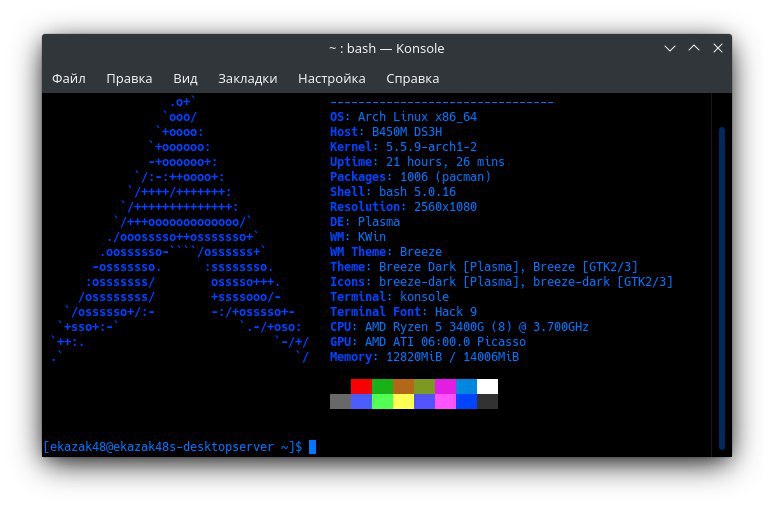The height and width of the screenshot is (507, 774).
Task: Click the 'WM Theme: Breeze' line
Action: pyautogui.click(x=386, y=252)
